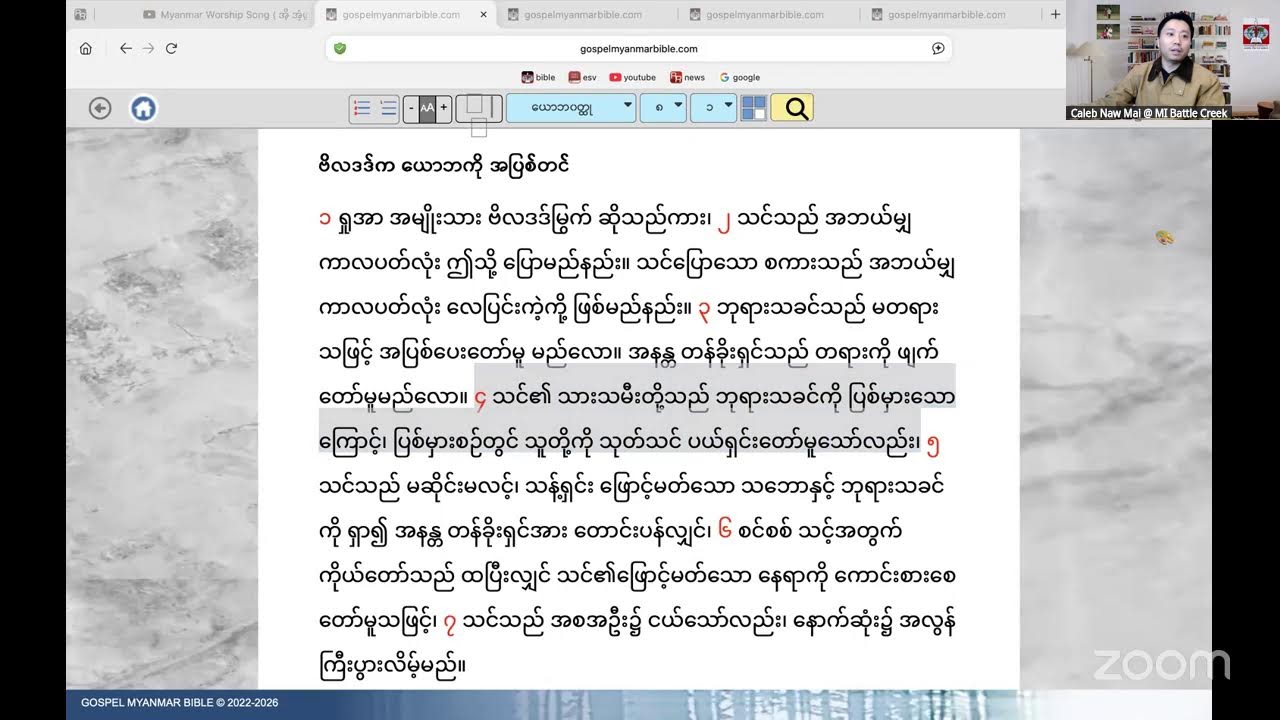Open the news bookmark
The height and width of the screenshot is (720, 1280).
click(x=687, y=77)
